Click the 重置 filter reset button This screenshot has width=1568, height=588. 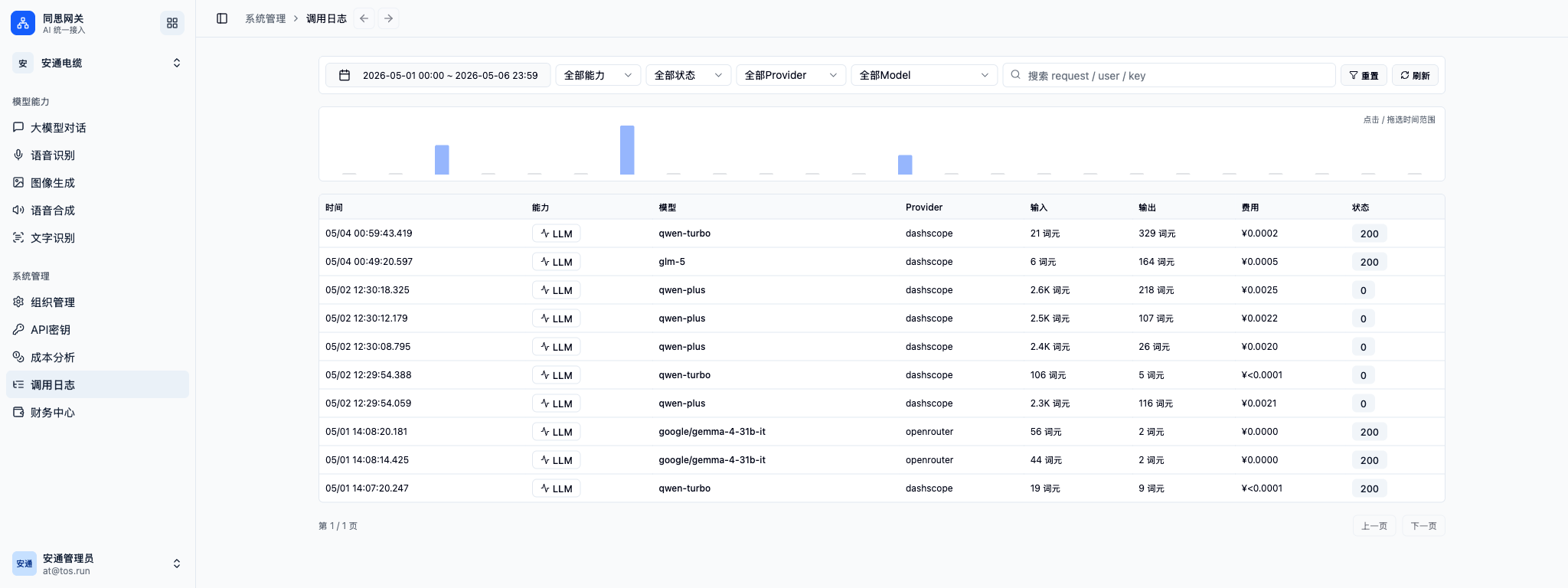pyautogui.click(x=1364, y=75)
